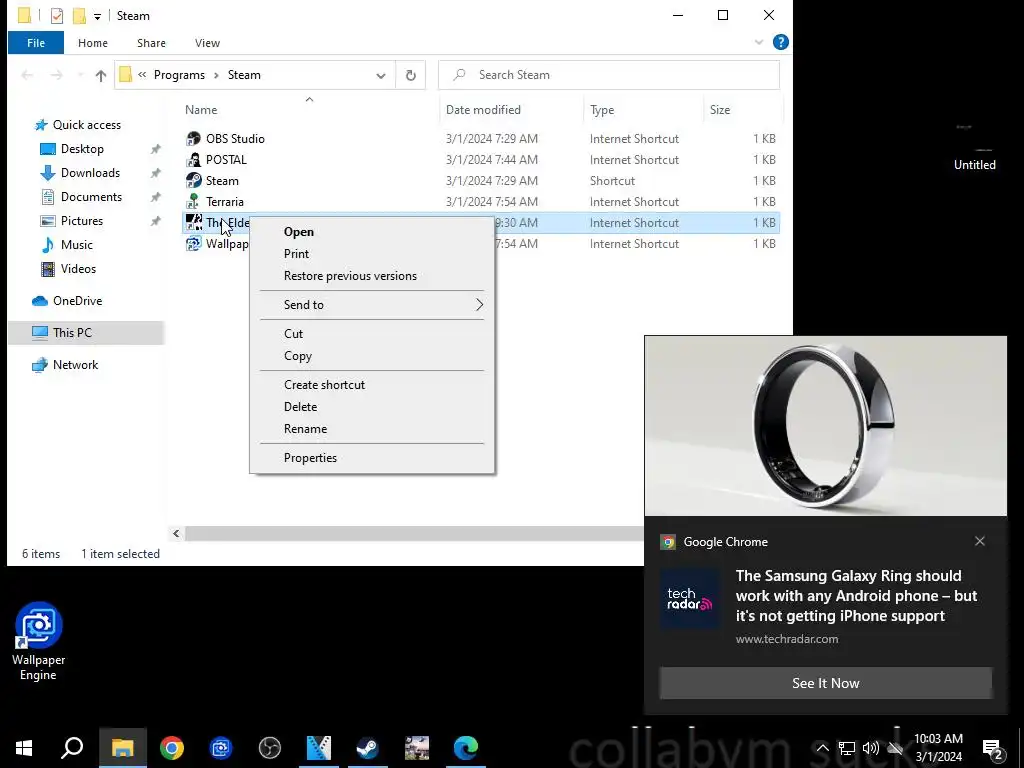
Task: Choose Open in the context menu
Action: pos(372,232)
